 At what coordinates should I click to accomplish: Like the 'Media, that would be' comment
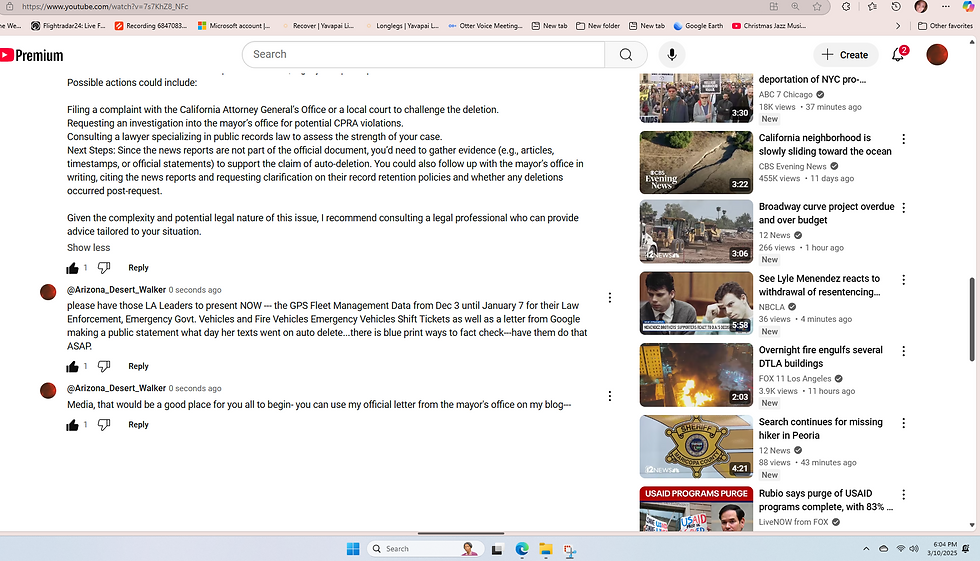click(x=72, y=425)
